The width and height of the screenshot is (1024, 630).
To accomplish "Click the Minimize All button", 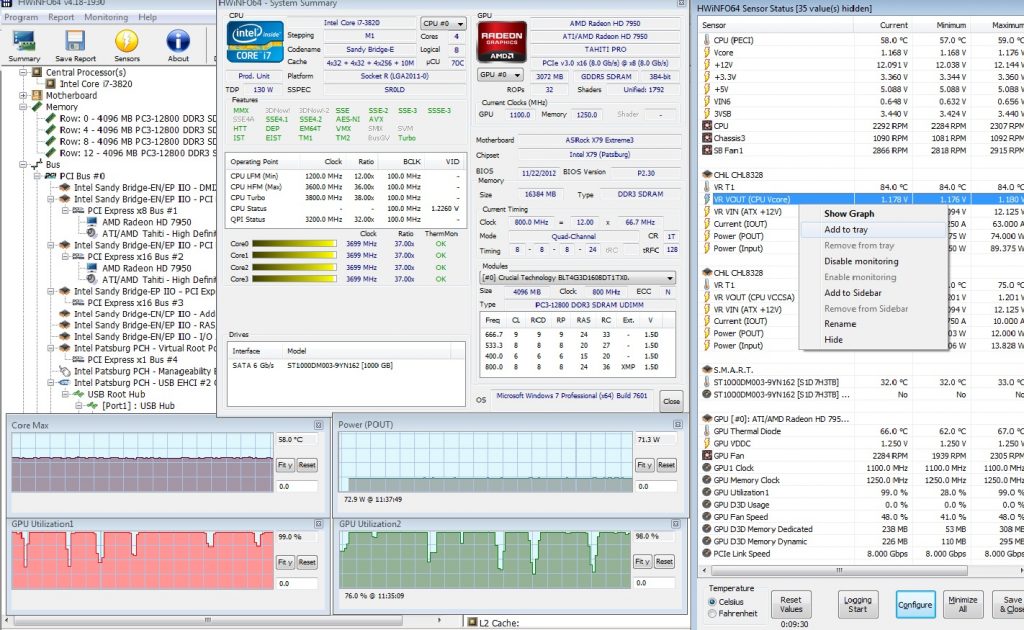I will point(963,605).
